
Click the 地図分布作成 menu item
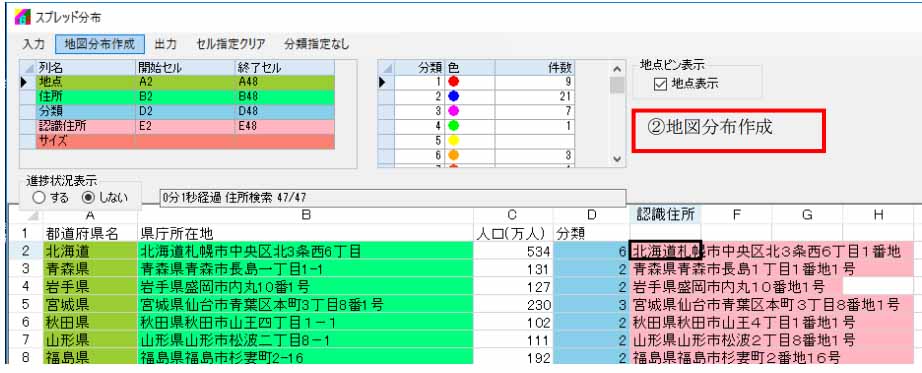(x=99, y=44)
